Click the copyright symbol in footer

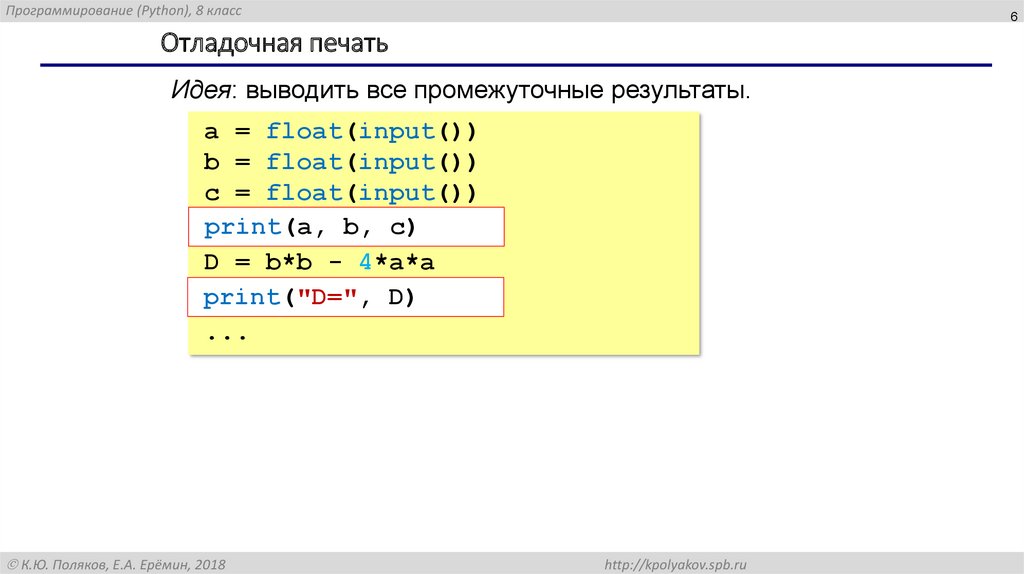pos(10,565)
